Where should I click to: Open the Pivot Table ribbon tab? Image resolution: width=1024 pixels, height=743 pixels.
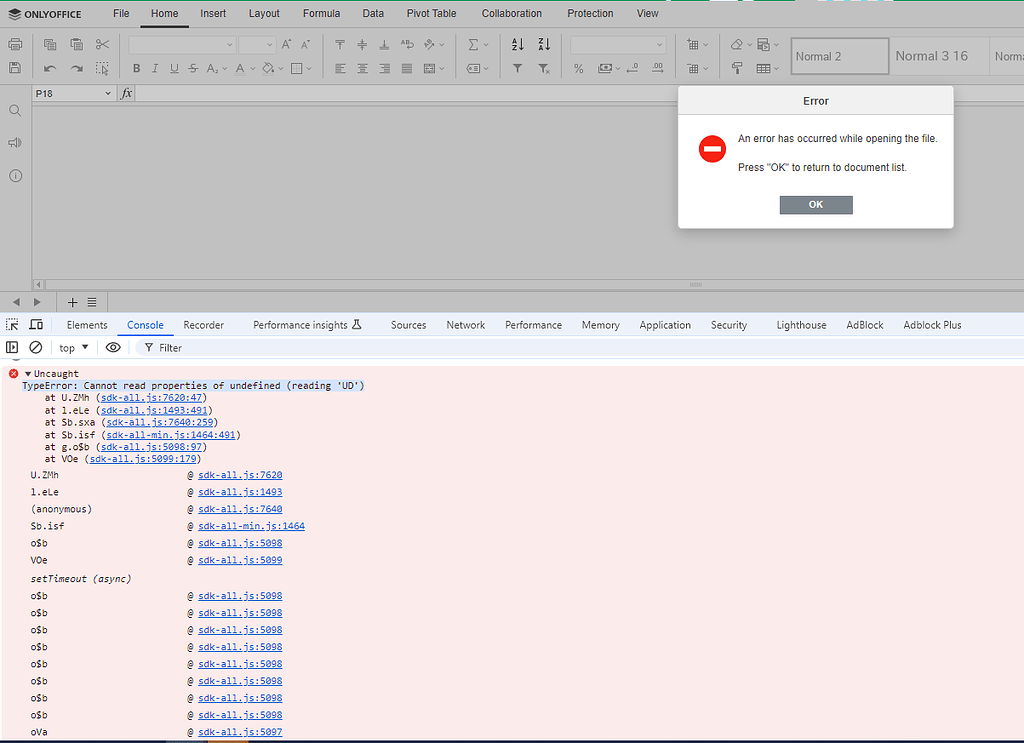click(431, 13)
